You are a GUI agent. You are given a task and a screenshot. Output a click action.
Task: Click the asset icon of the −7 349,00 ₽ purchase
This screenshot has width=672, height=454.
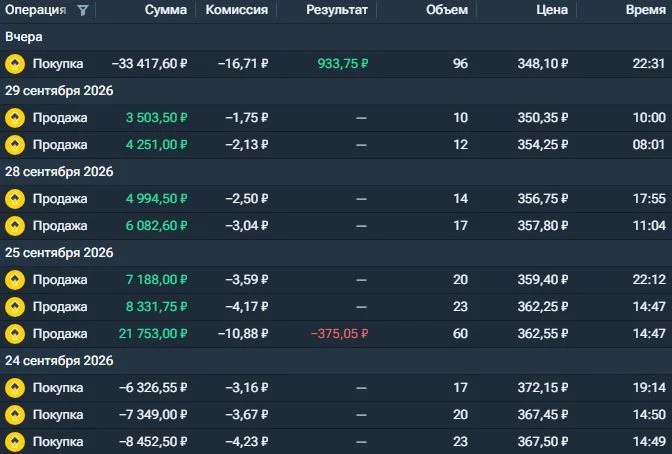click(x=15, y=415)
